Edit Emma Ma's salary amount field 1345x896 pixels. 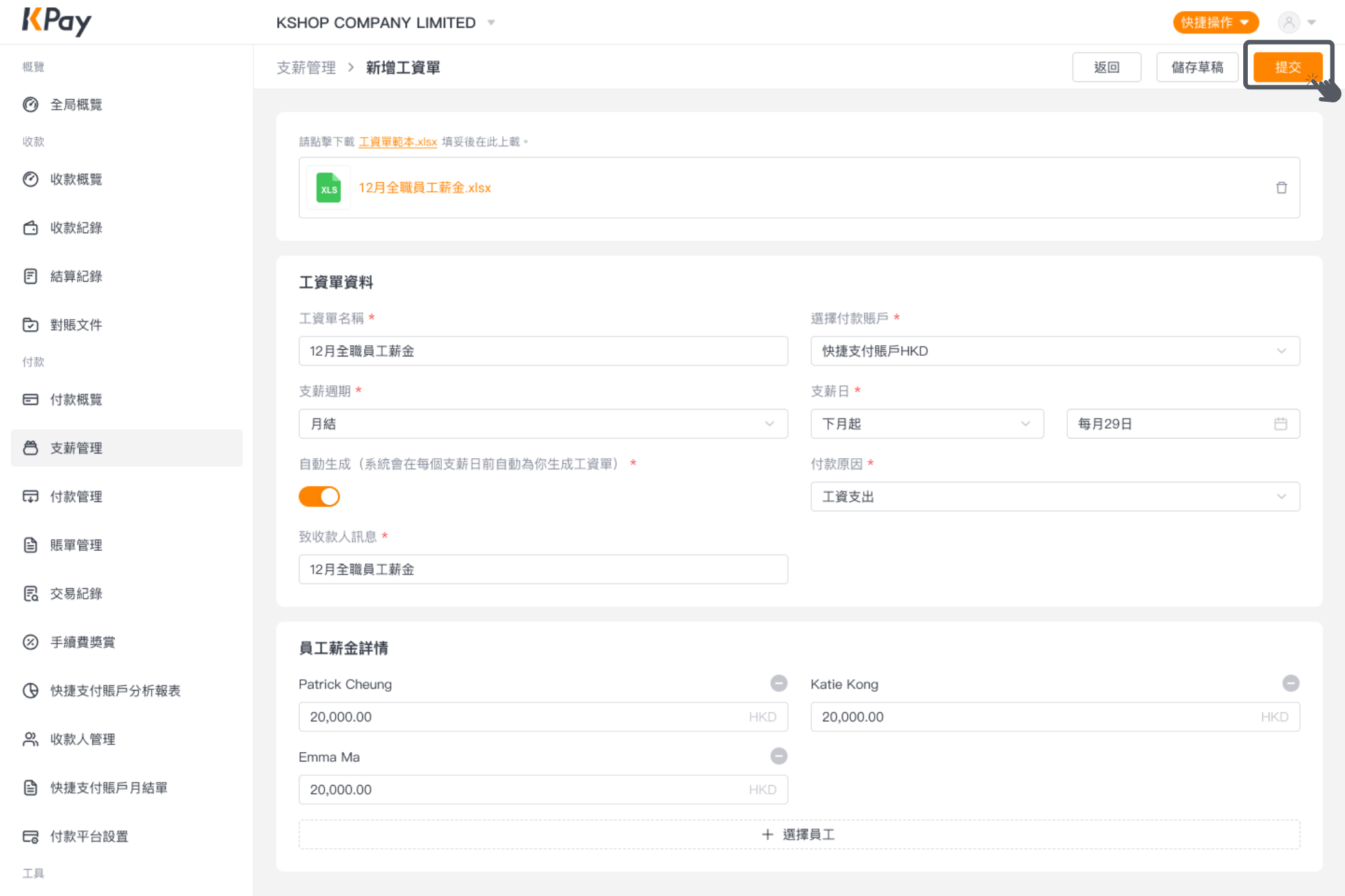coord(543,790)
